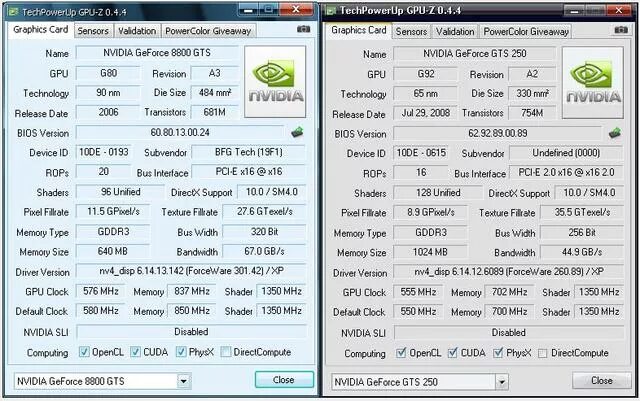Click the Close button in the GTS 250 window
This screenshot has width=640, height=401.
[602, 381]
